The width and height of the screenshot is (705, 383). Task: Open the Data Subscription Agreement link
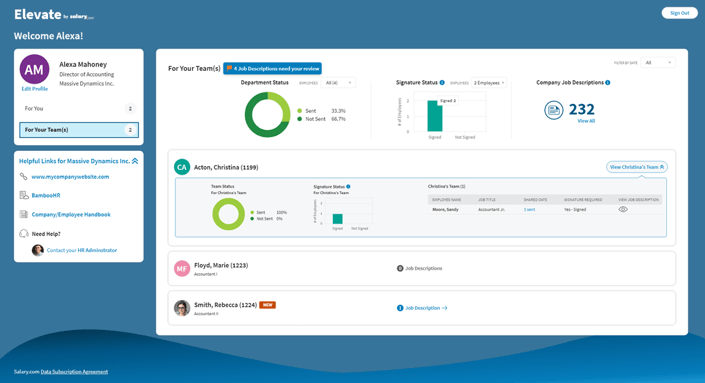pyautogui.click(x=74, y=372)
